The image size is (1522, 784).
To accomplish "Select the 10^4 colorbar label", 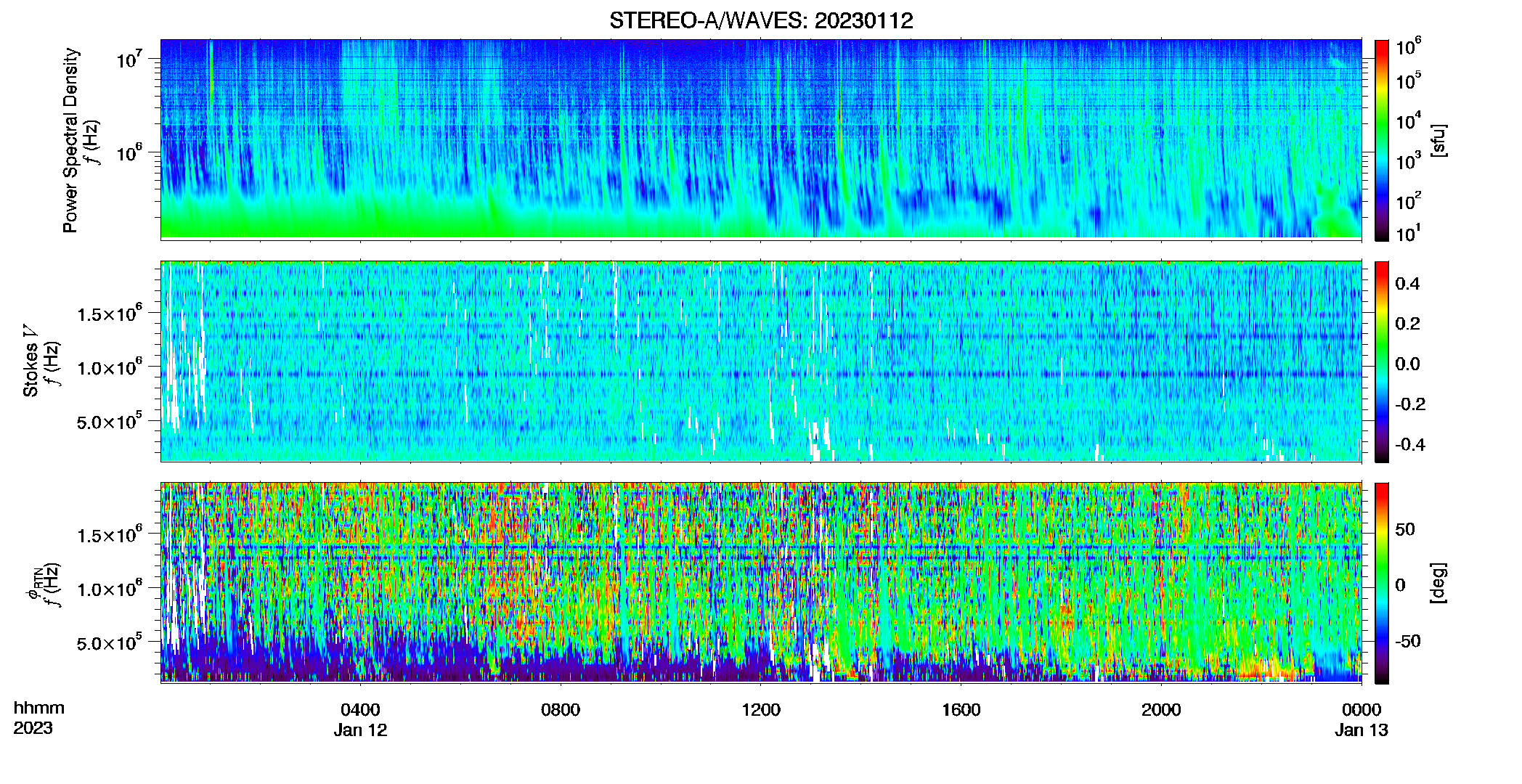I will 1409,121.
